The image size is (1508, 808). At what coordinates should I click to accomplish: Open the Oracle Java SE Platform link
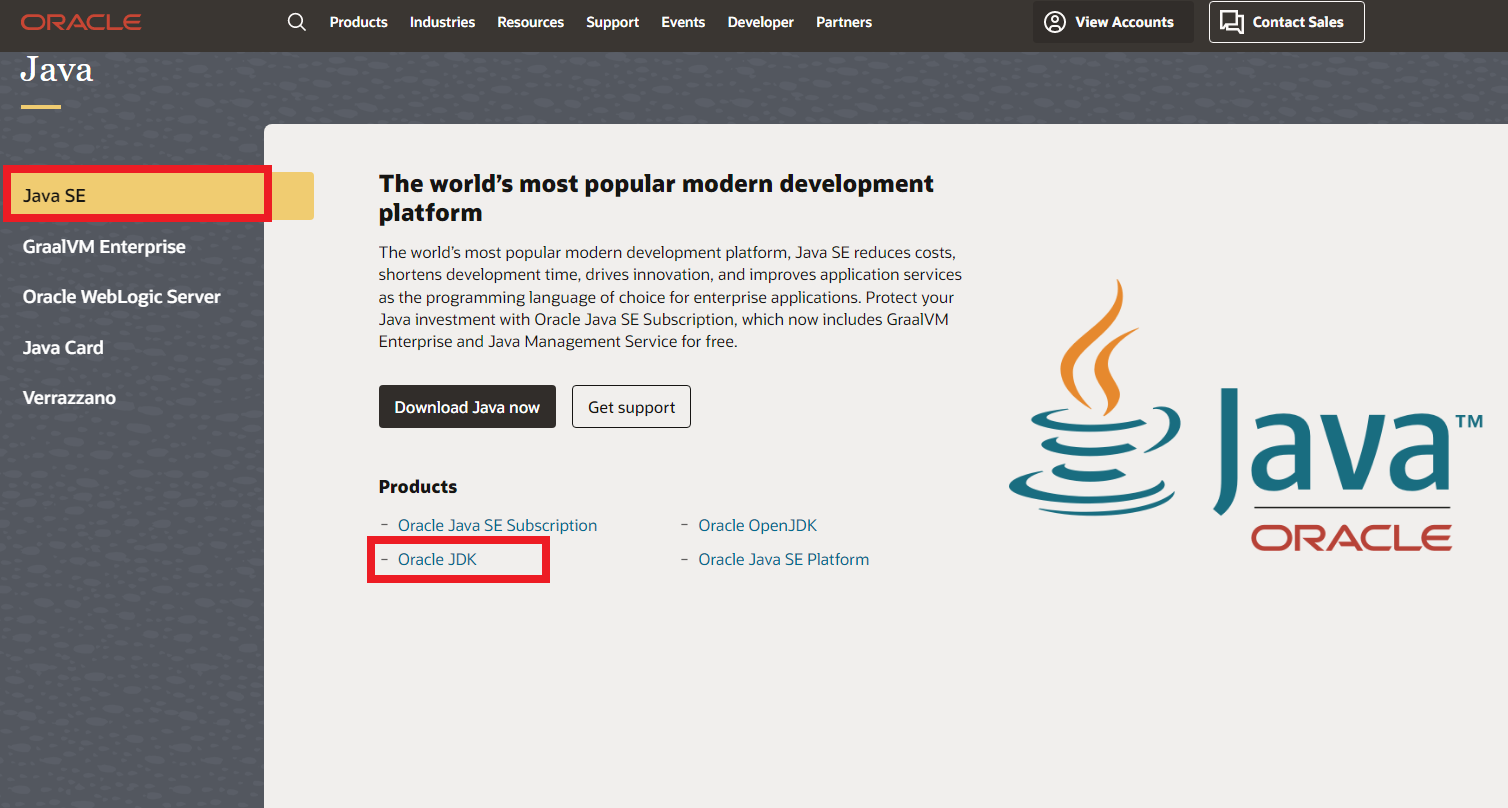[783, 559]
